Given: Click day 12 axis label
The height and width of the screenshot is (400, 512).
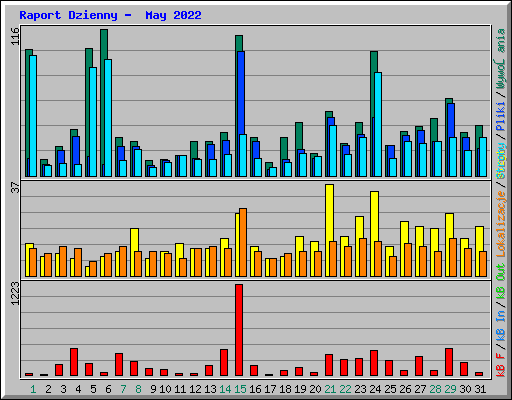Looking at the screenshot, I should (x=195, y=389).
